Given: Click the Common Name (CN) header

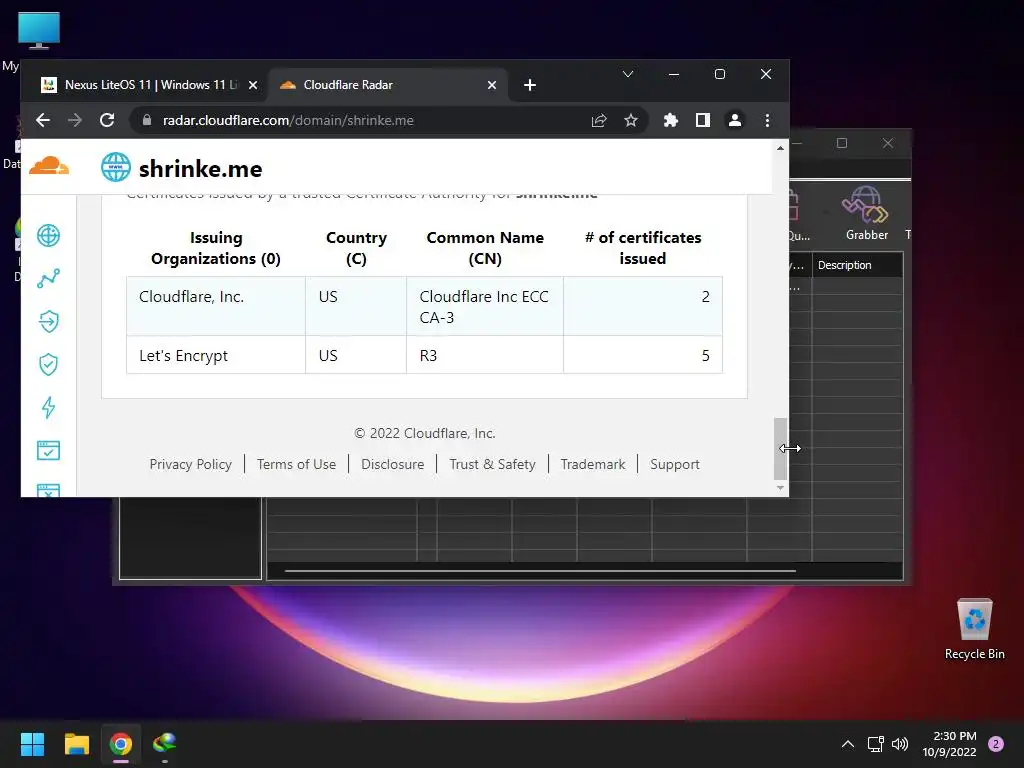Looking at the screenshot, I should 485,248.
